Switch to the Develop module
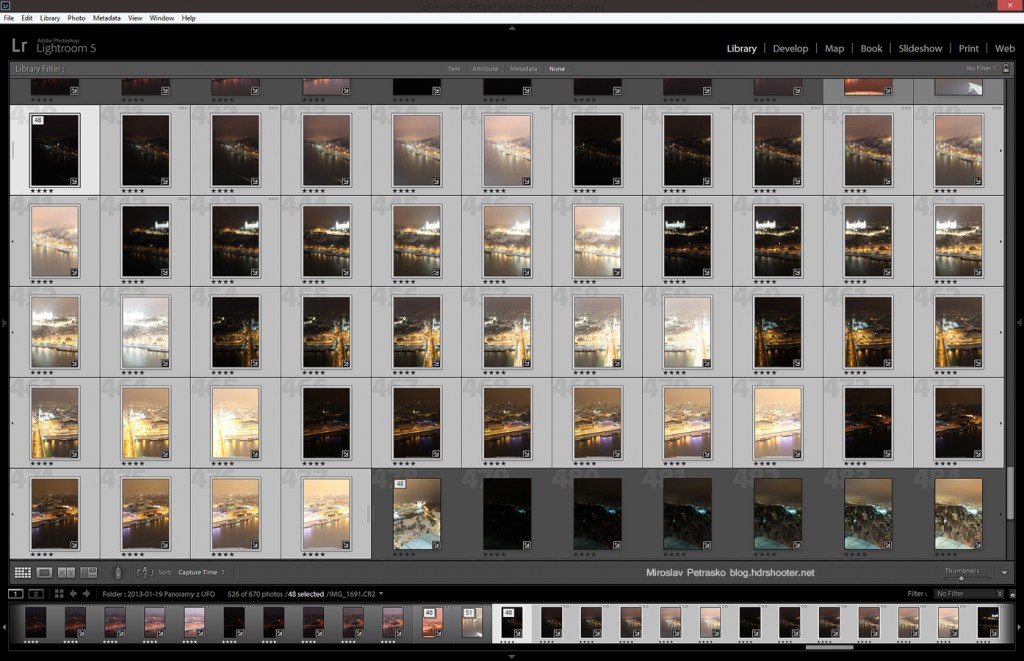 click(x=790, y=48)
